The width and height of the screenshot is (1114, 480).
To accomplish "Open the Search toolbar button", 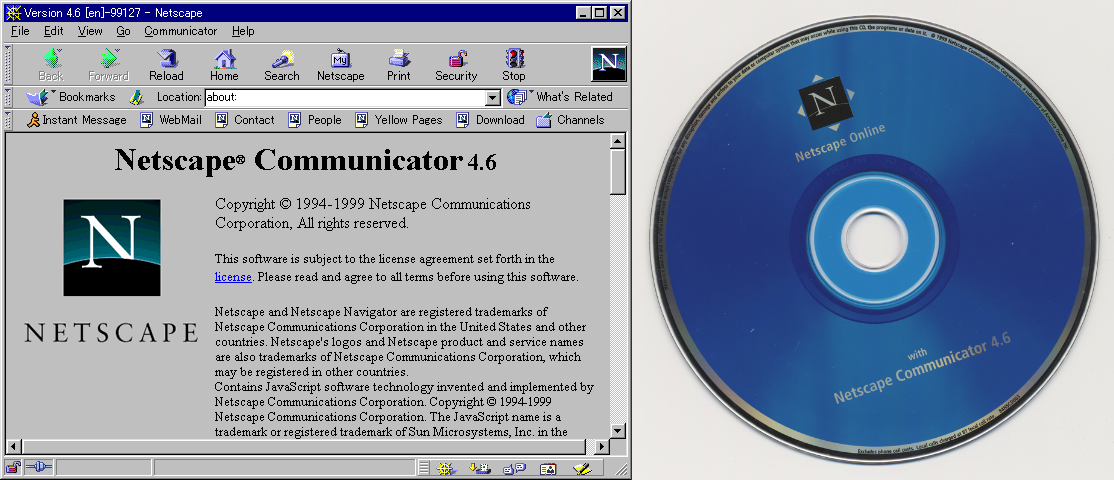I will pyautogui.click(x=282, y=65).
